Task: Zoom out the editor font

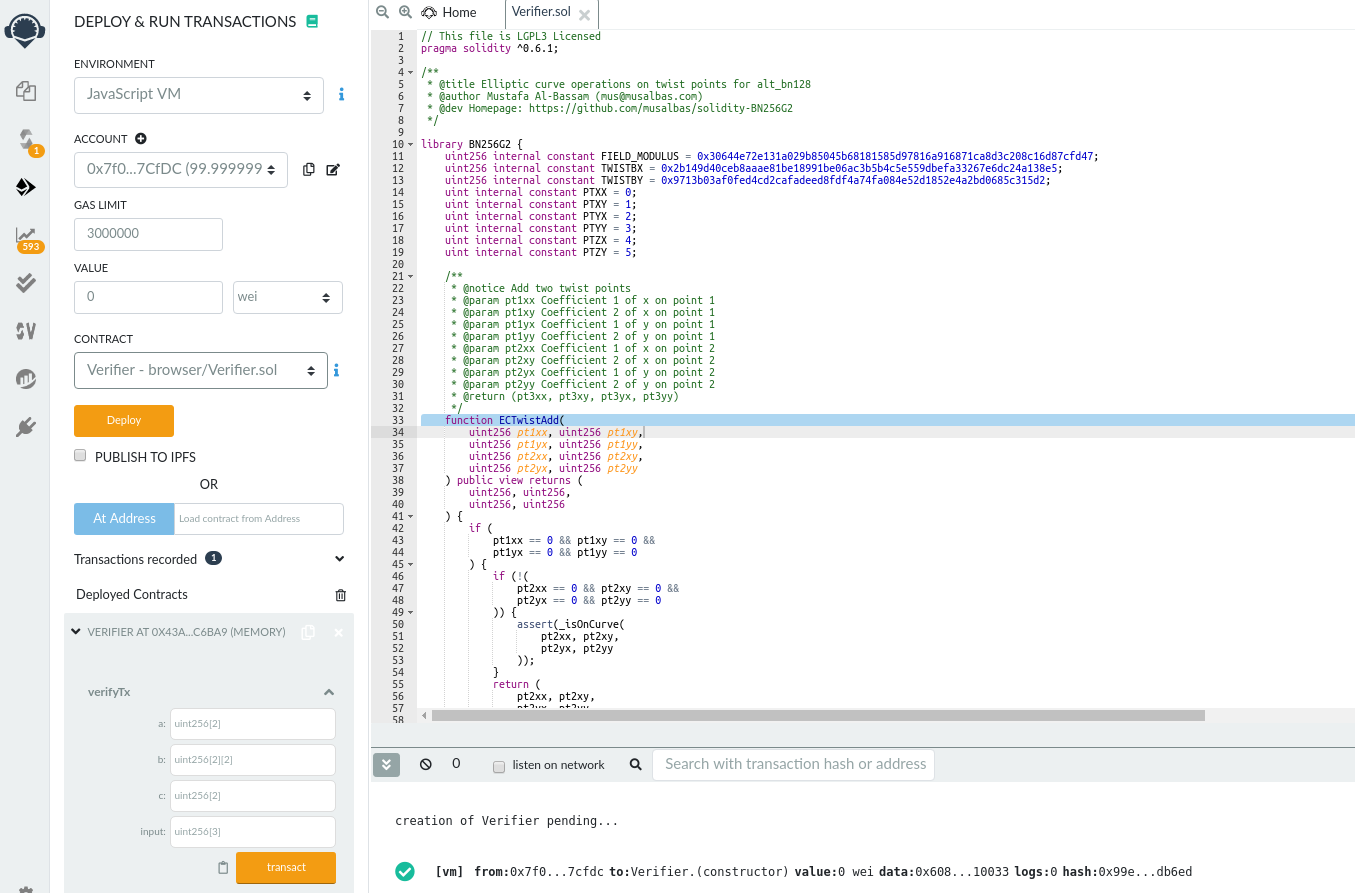Action: point(382,12)
